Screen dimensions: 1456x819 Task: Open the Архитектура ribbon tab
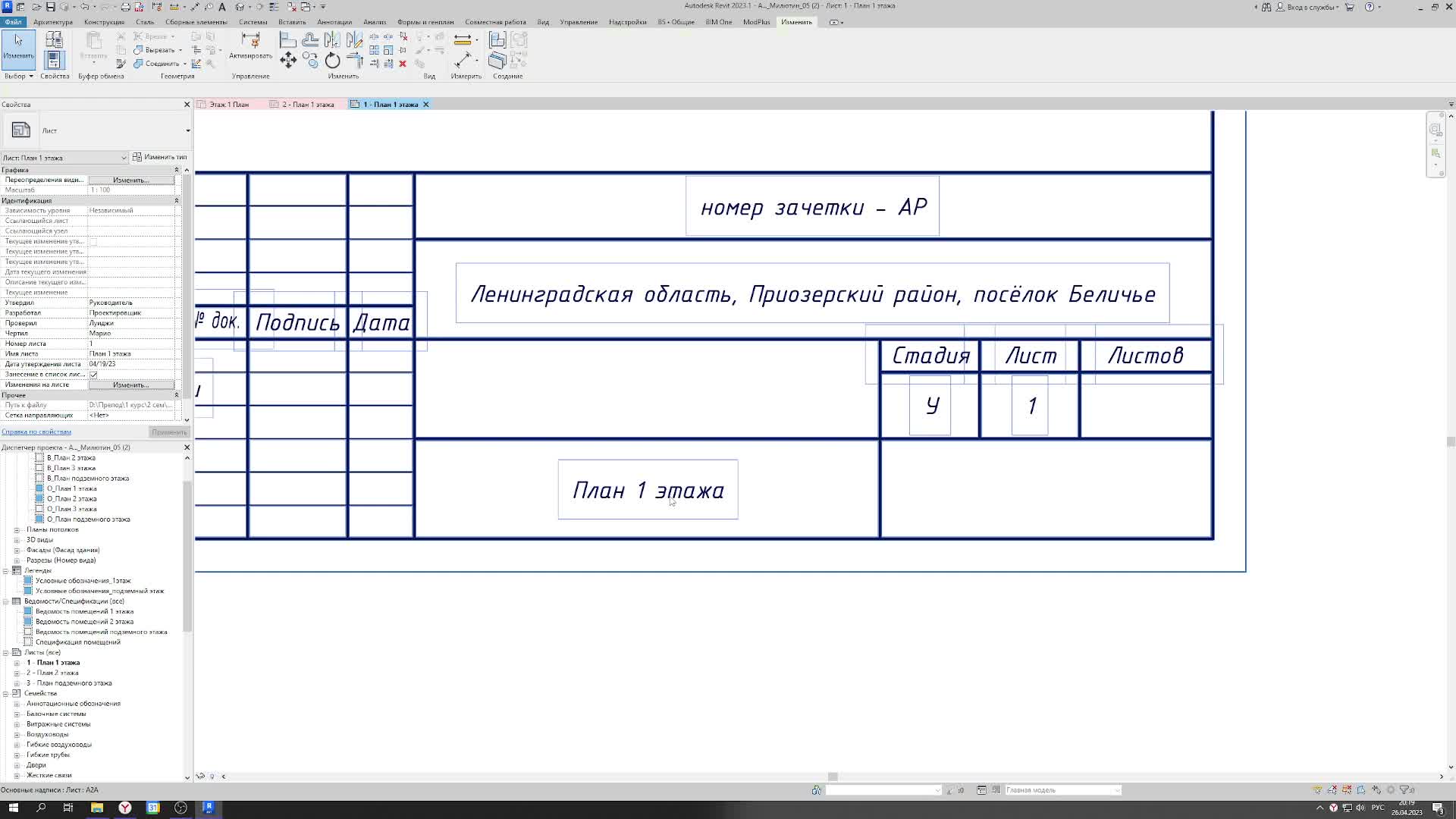tap(53, 22)
